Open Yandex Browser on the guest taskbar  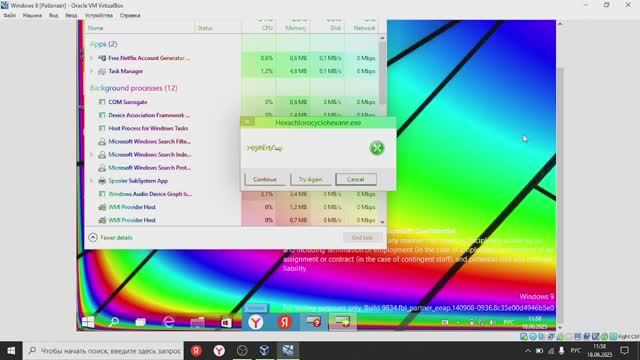click(256, 322)
